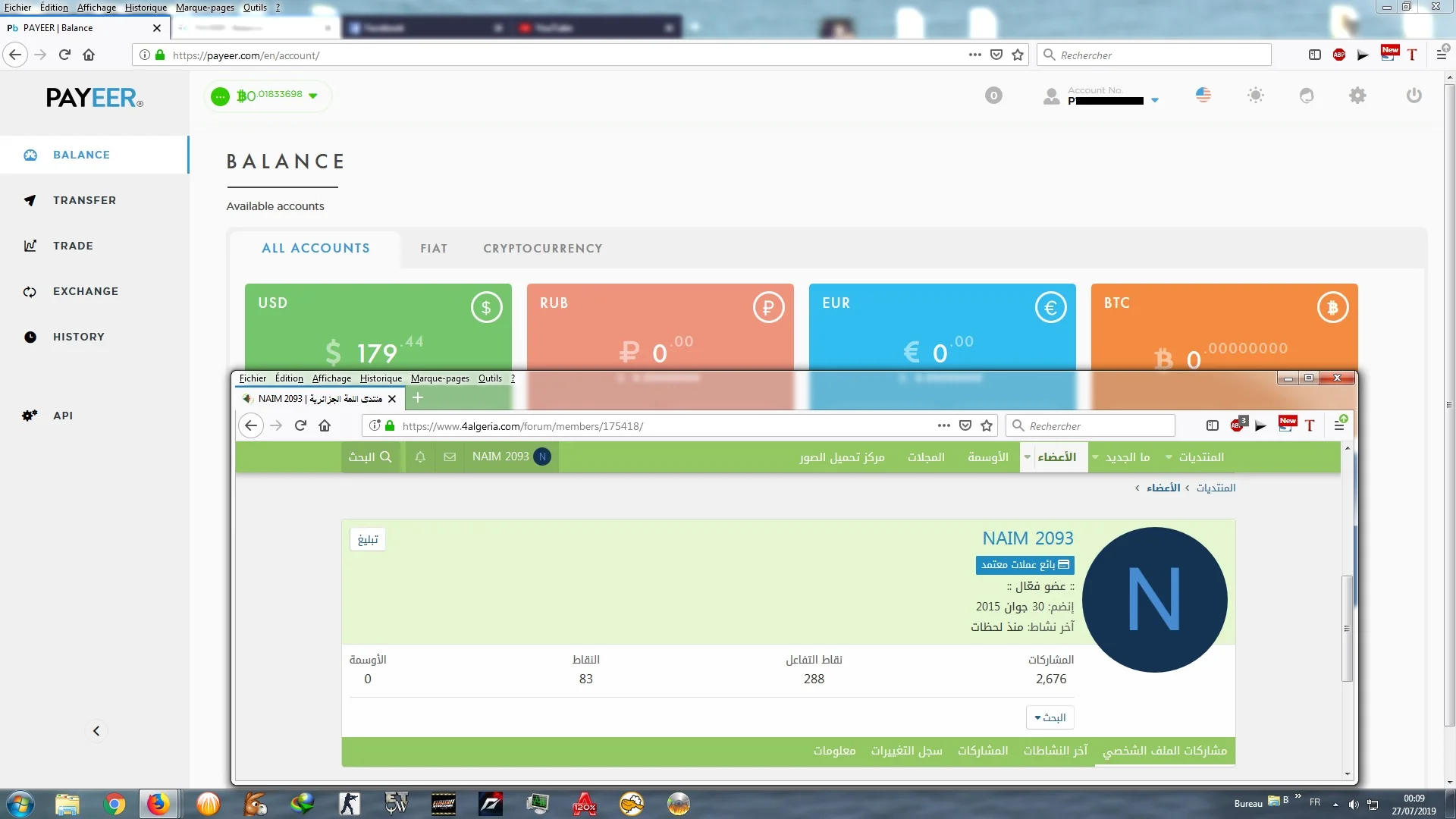The height and width of the screenshot is (819, 1456).
Task: Click the Exchange arrows icon
Action: tap(30, 292)
